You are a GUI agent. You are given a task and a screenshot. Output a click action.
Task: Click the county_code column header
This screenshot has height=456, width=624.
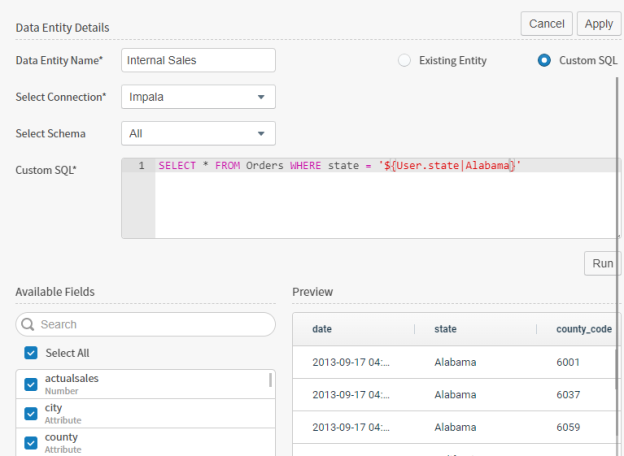(x=584, y=329)
